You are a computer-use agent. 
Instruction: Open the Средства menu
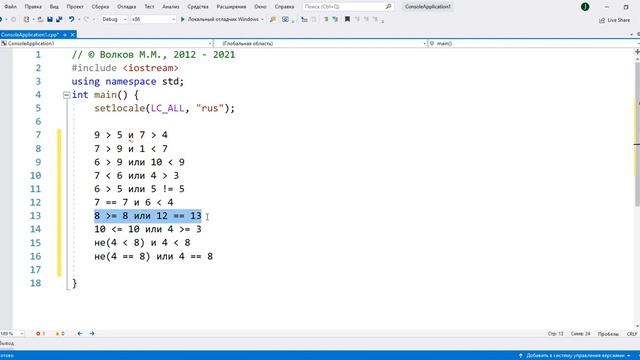(x=198, y=7)
